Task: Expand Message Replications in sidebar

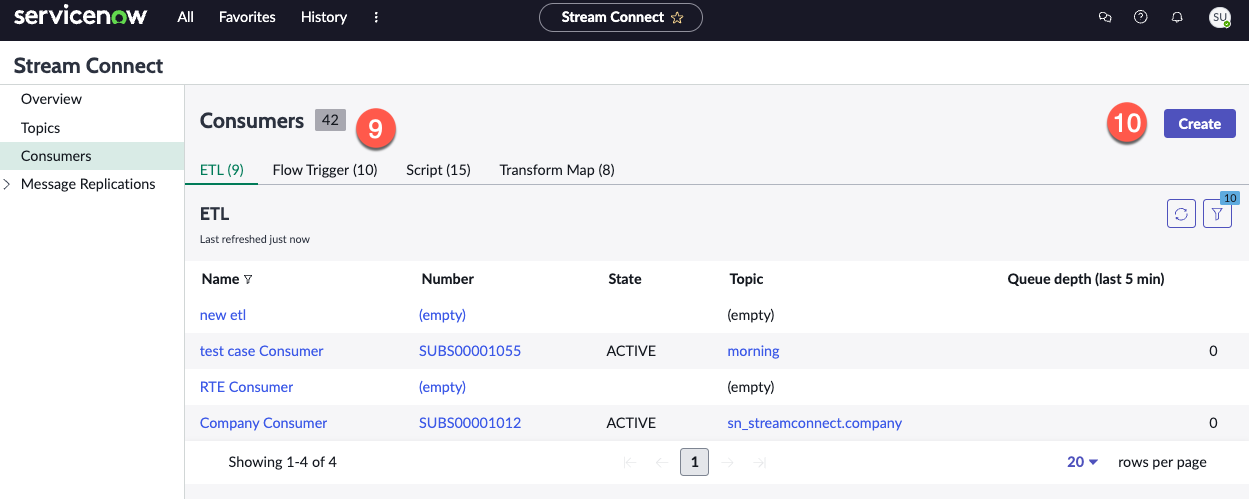Action: (8, 184)
